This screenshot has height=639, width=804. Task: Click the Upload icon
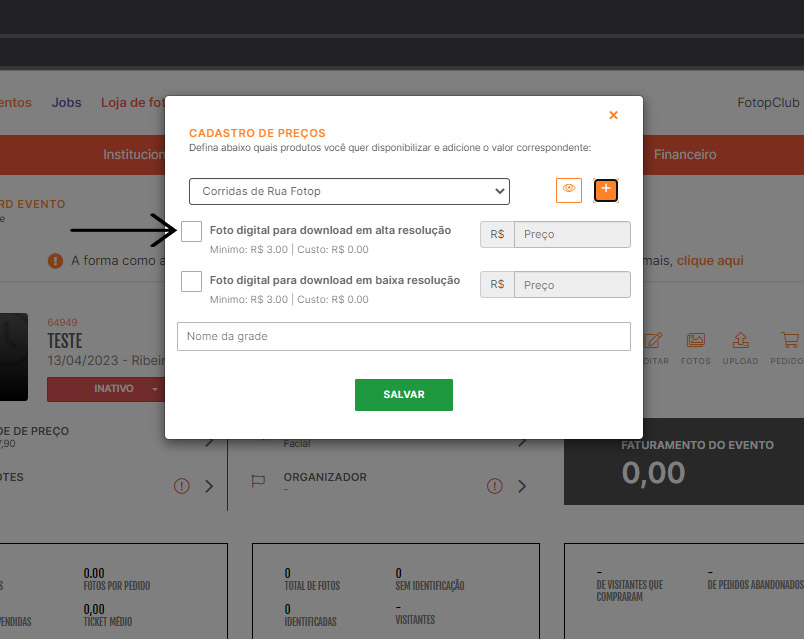pos(740,339)
